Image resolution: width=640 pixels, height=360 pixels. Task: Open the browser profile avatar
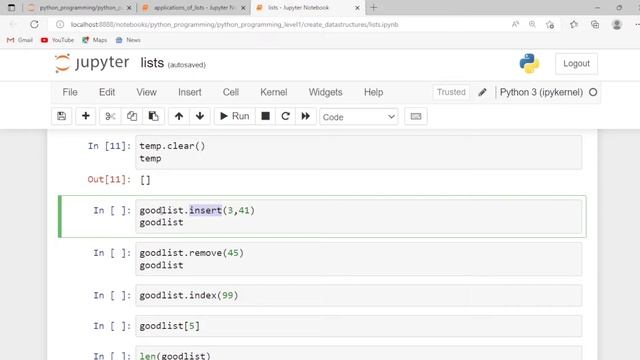point(617,24)
